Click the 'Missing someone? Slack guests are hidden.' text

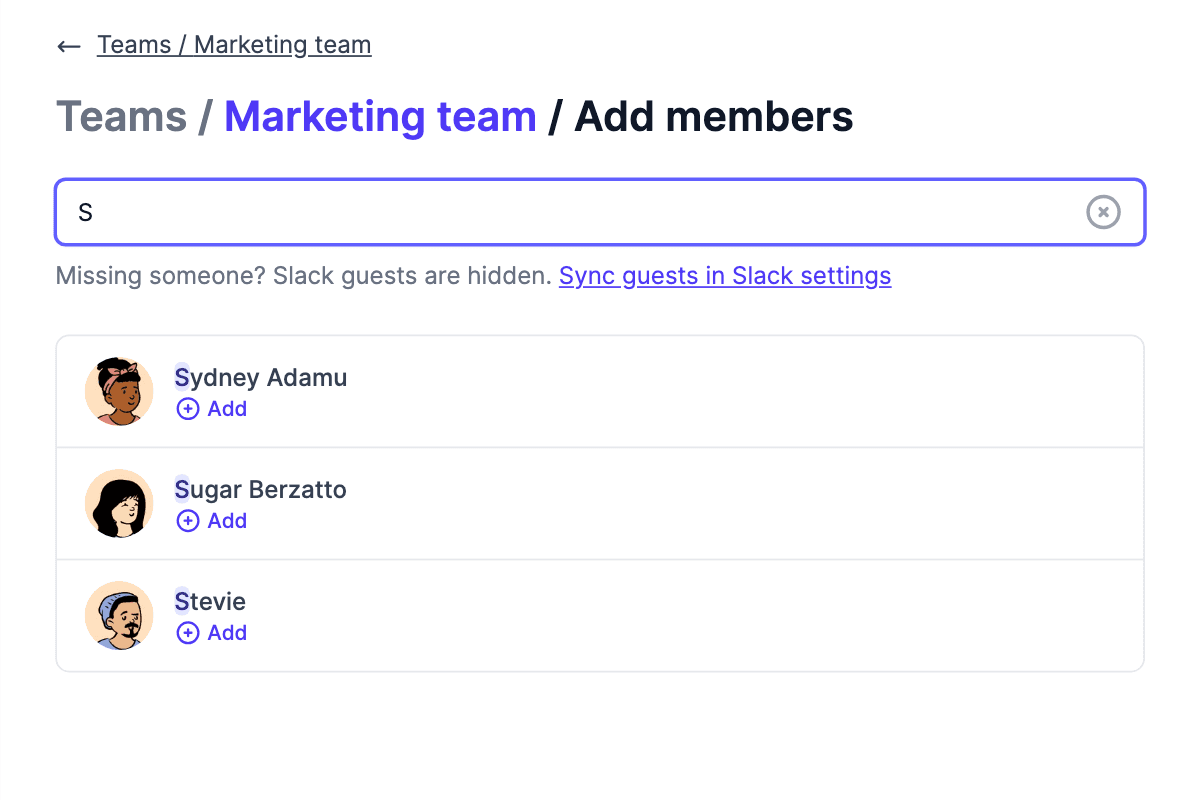[304, 275]
